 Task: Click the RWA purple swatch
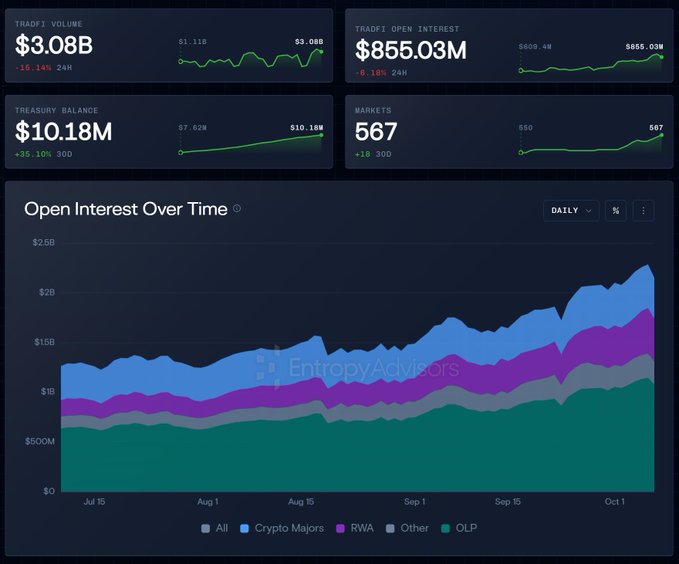[341, 528]
